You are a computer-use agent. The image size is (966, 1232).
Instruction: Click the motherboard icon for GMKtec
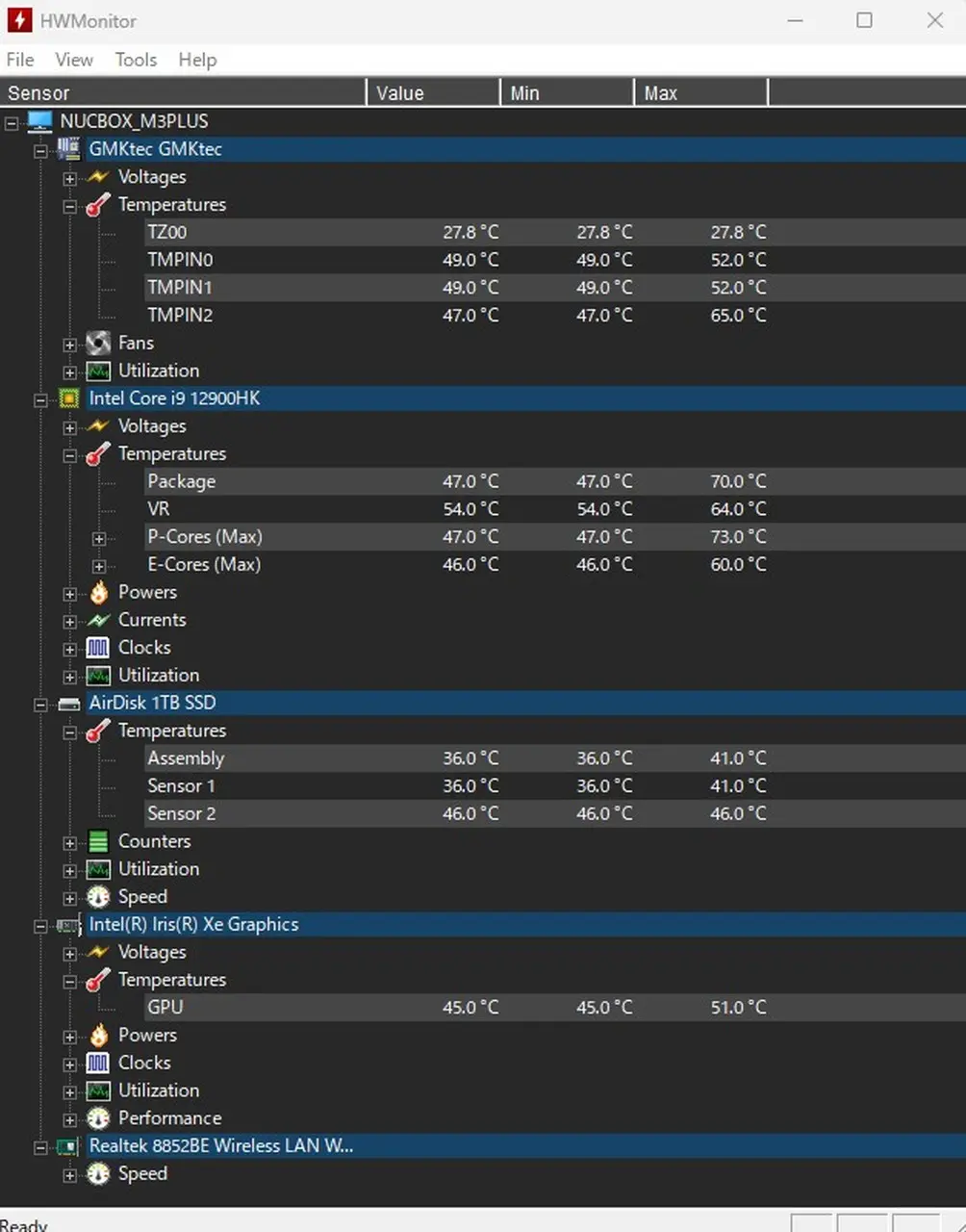[x=69, y=149]
